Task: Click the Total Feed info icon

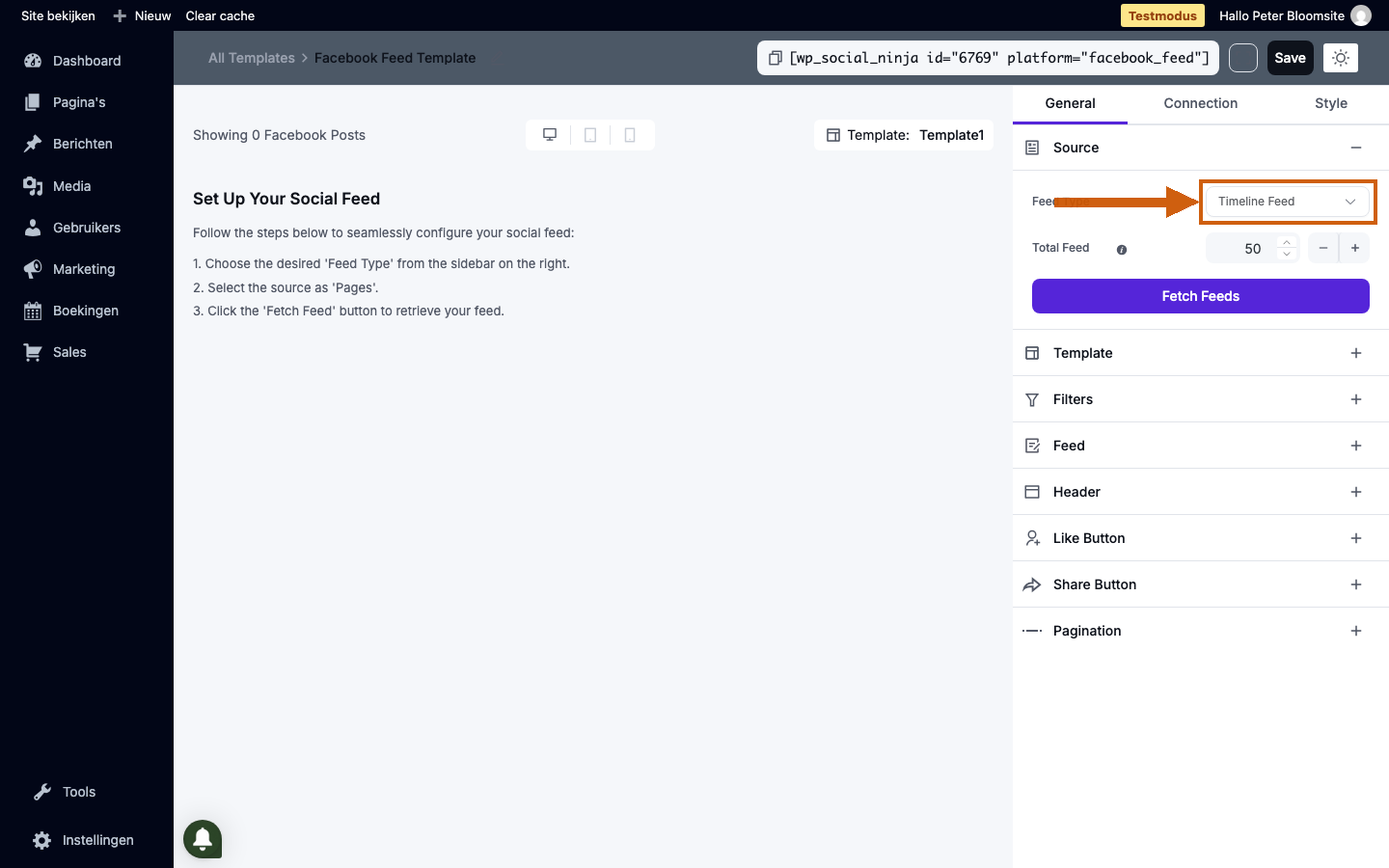Action: point(1122,250)
